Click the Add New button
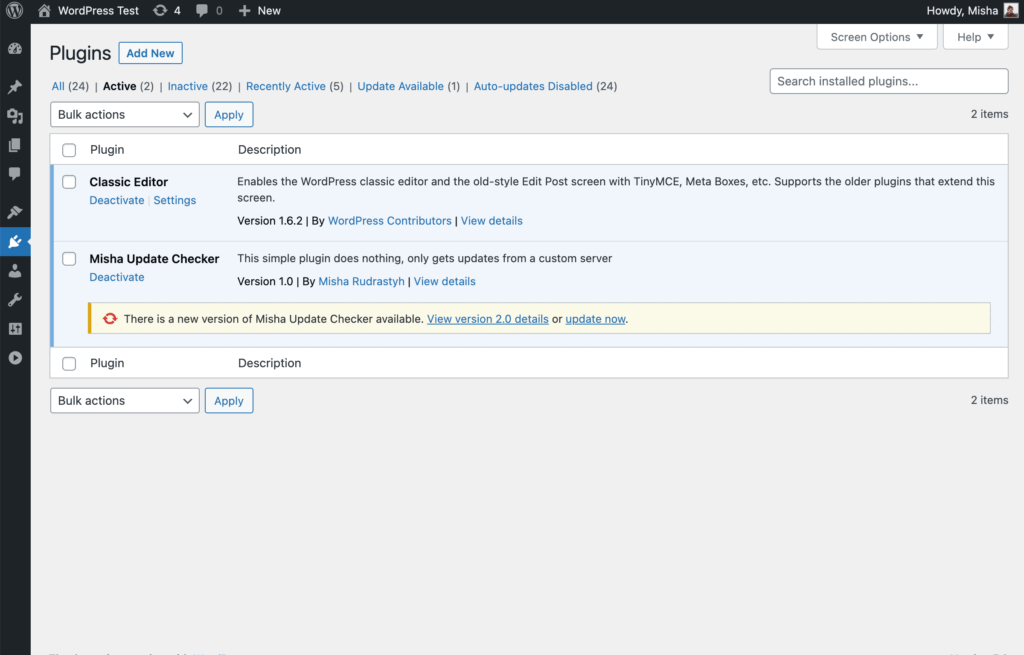This screenshot has height=655, width=1024. [150, 53]
